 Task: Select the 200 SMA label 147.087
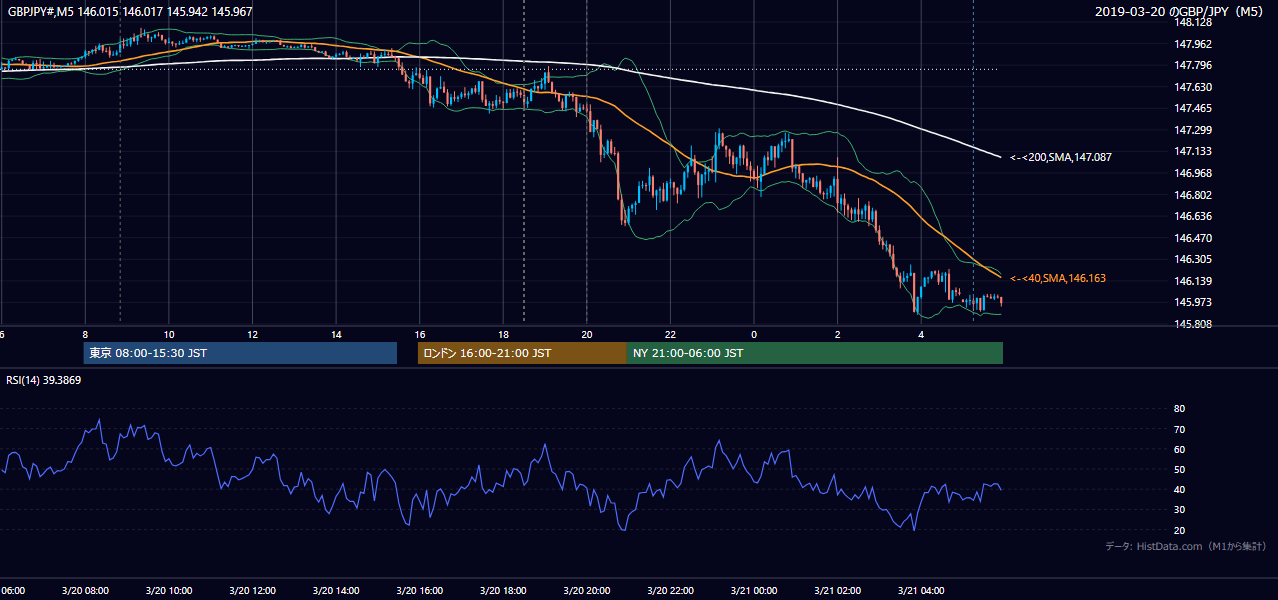(1060, 157)
